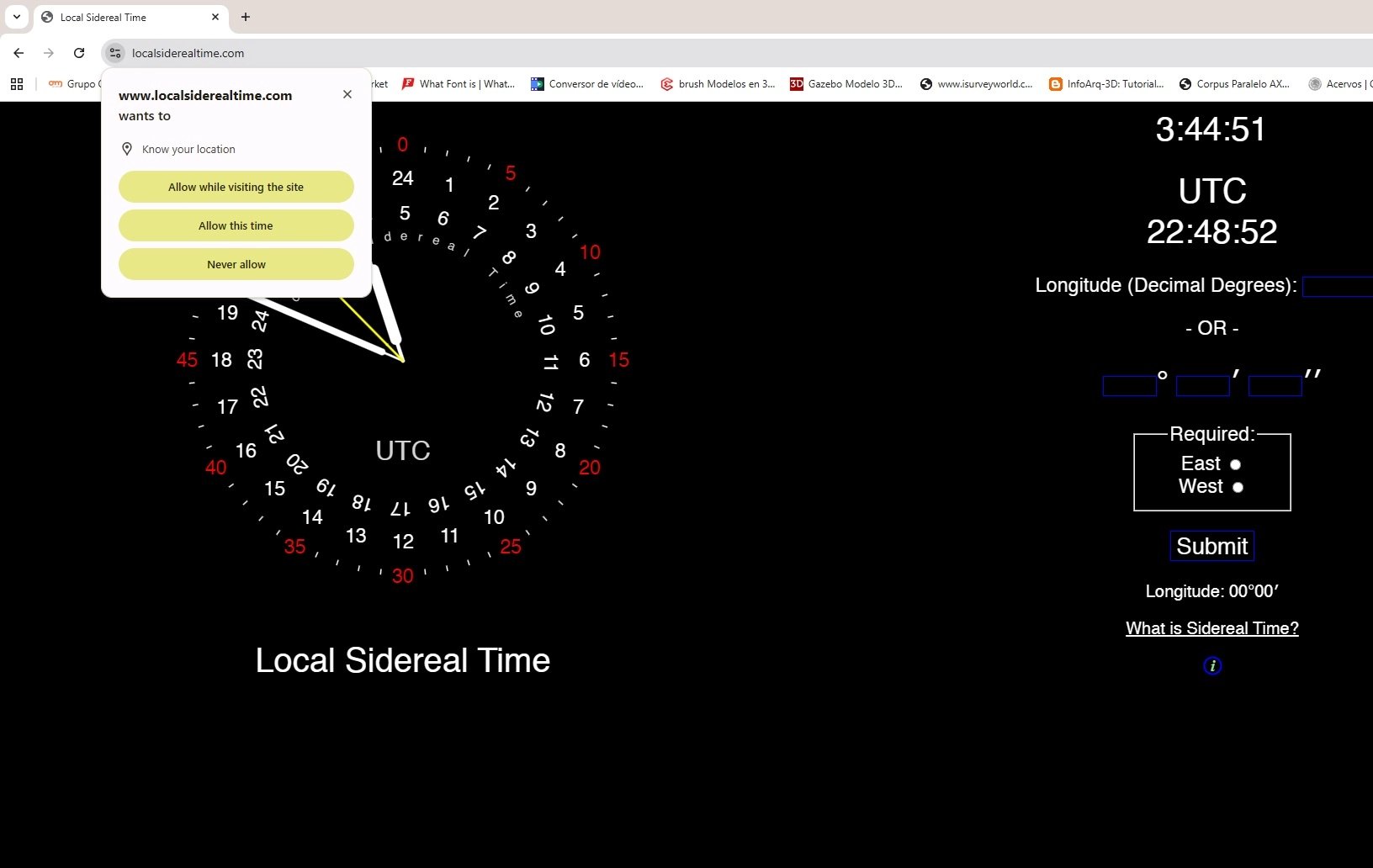Screen dimensions: 1373x868
Task: Open the What is Sidereal Time link
Action: coord(1211,628)
